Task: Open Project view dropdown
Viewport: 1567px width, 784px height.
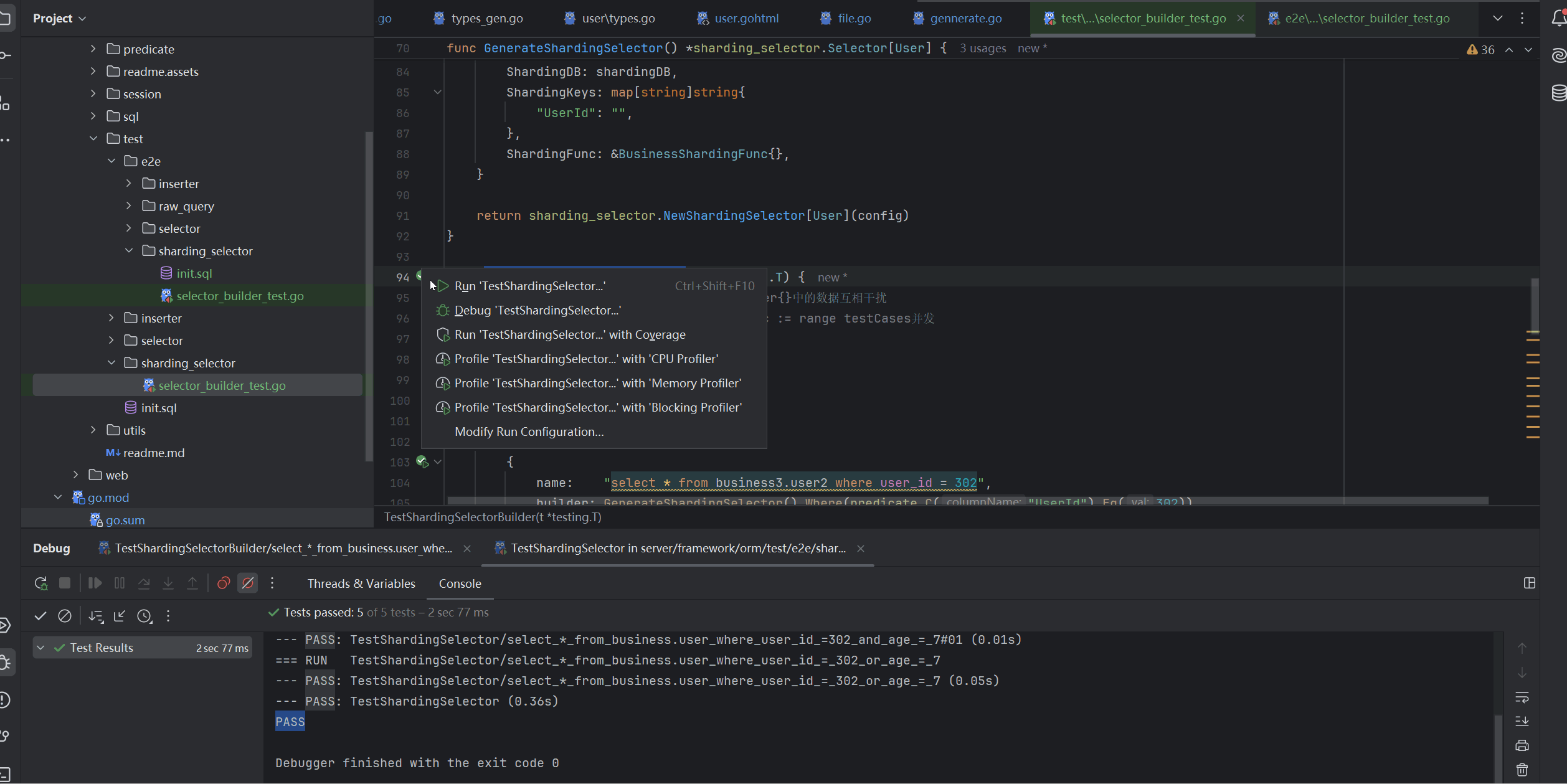Action: click(x=59, y=18)
